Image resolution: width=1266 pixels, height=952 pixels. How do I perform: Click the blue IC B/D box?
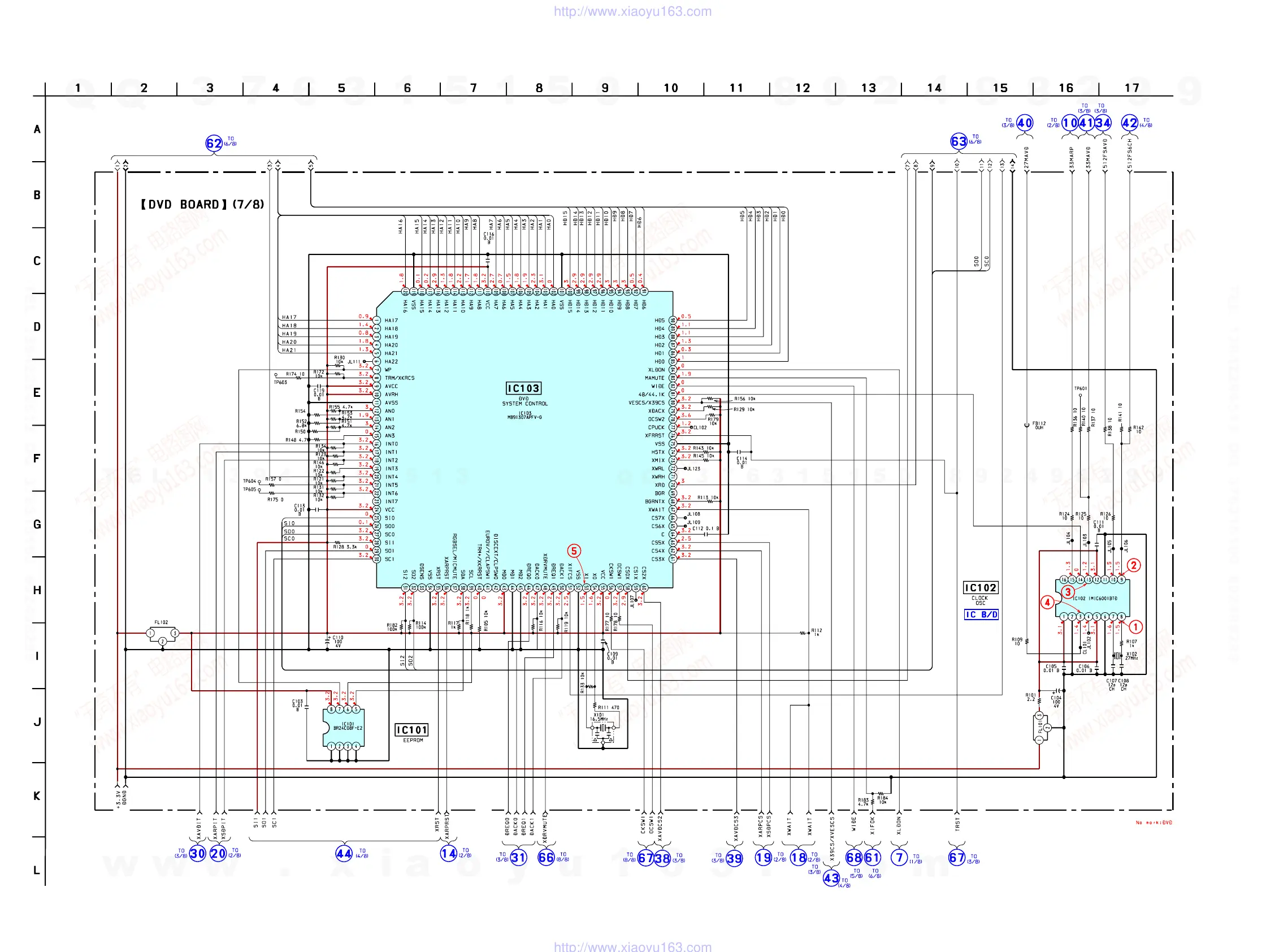[982, 615]
